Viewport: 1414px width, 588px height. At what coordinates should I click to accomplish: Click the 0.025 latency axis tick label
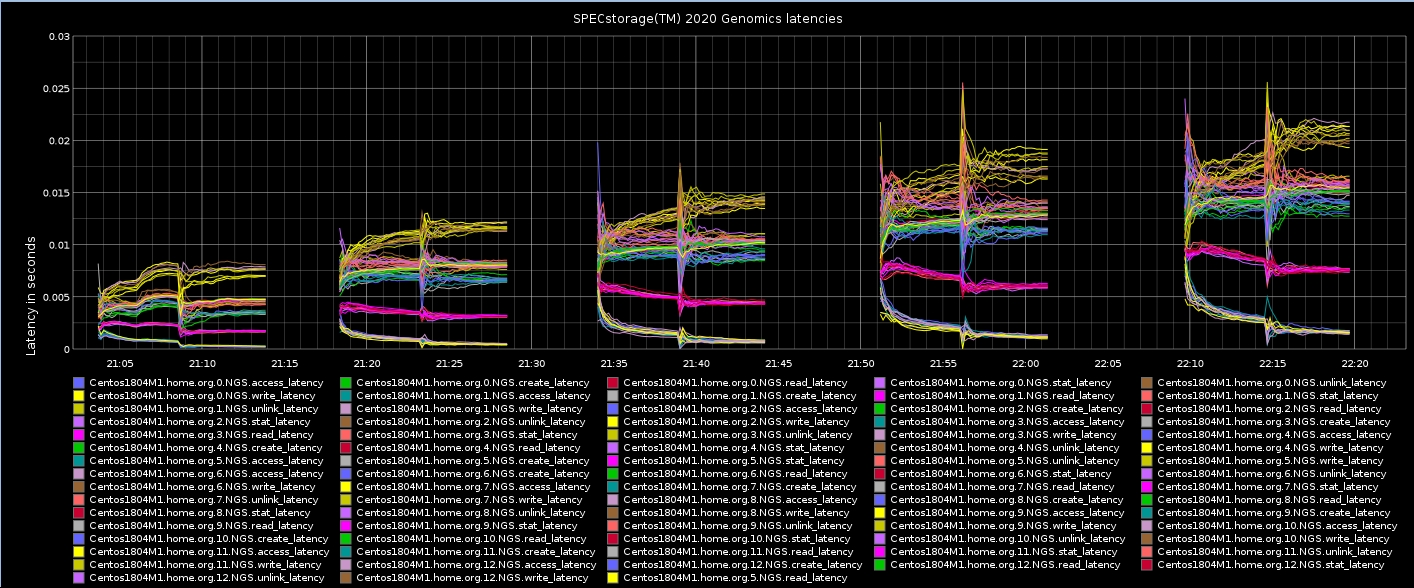[54, 89]
